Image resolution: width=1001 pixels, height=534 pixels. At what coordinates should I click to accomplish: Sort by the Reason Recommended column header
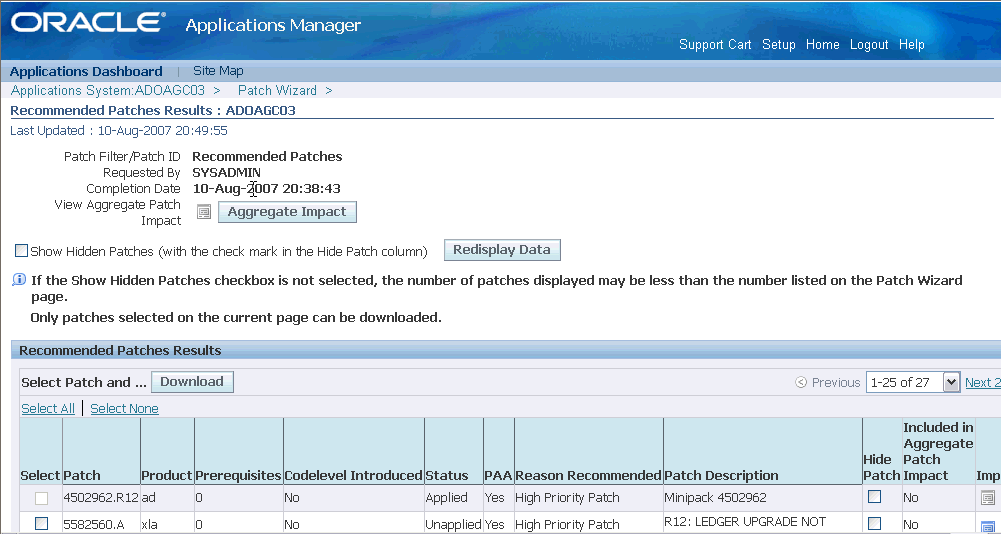point(588,475)
